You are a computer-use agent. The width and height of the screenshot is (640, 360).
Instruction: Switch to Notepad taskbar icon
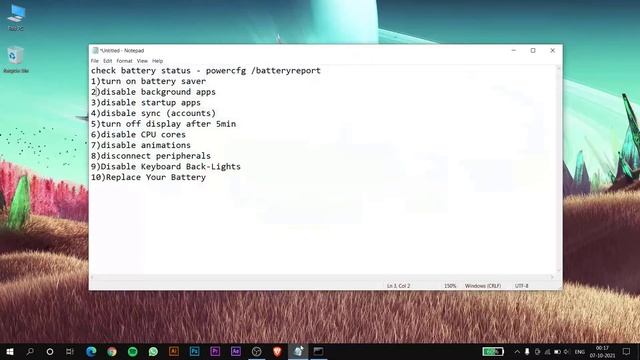click(x=298, y=351)
